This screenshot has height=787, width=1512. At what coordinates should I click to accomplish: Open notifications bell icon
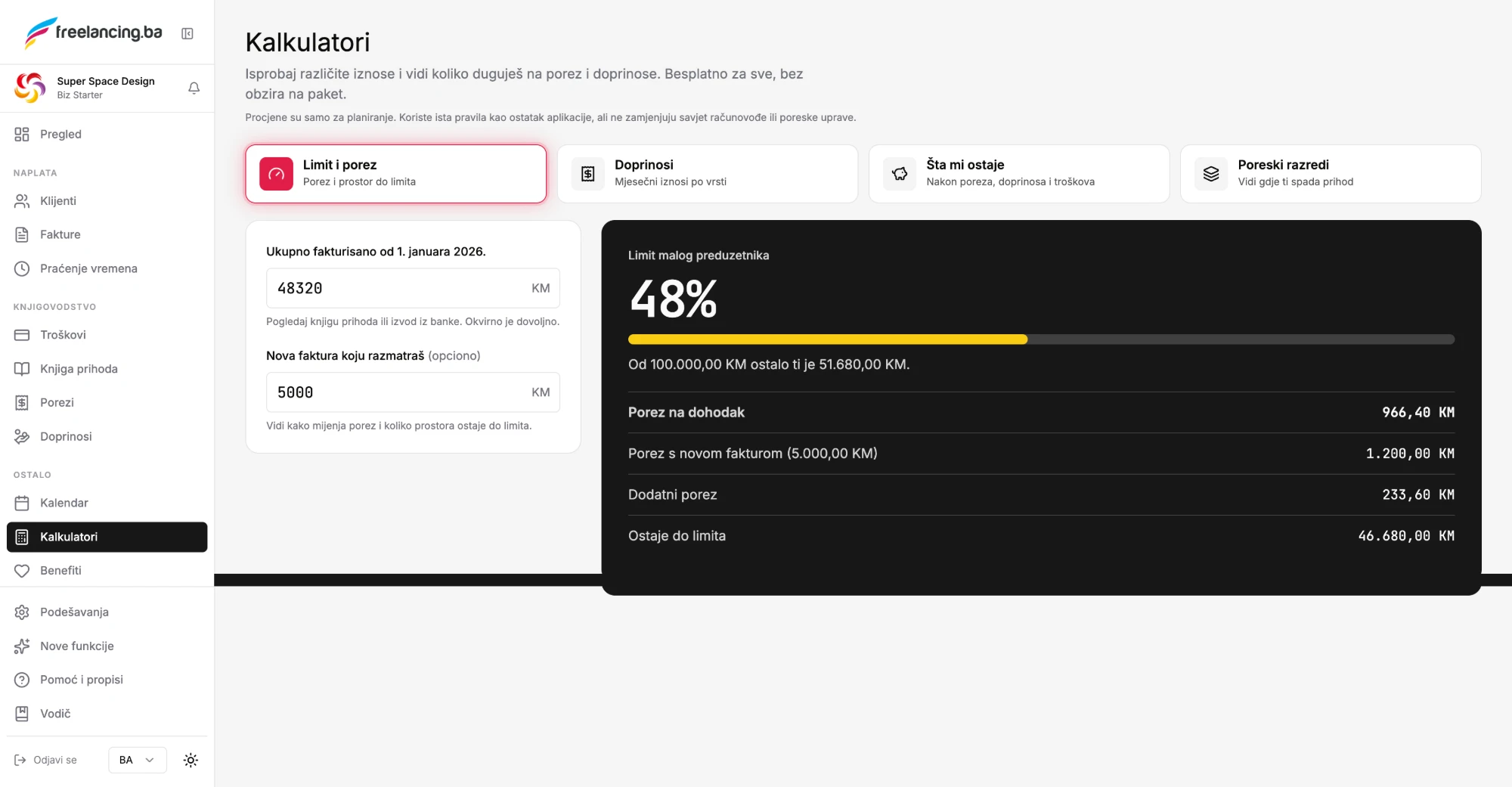[194, 88]
